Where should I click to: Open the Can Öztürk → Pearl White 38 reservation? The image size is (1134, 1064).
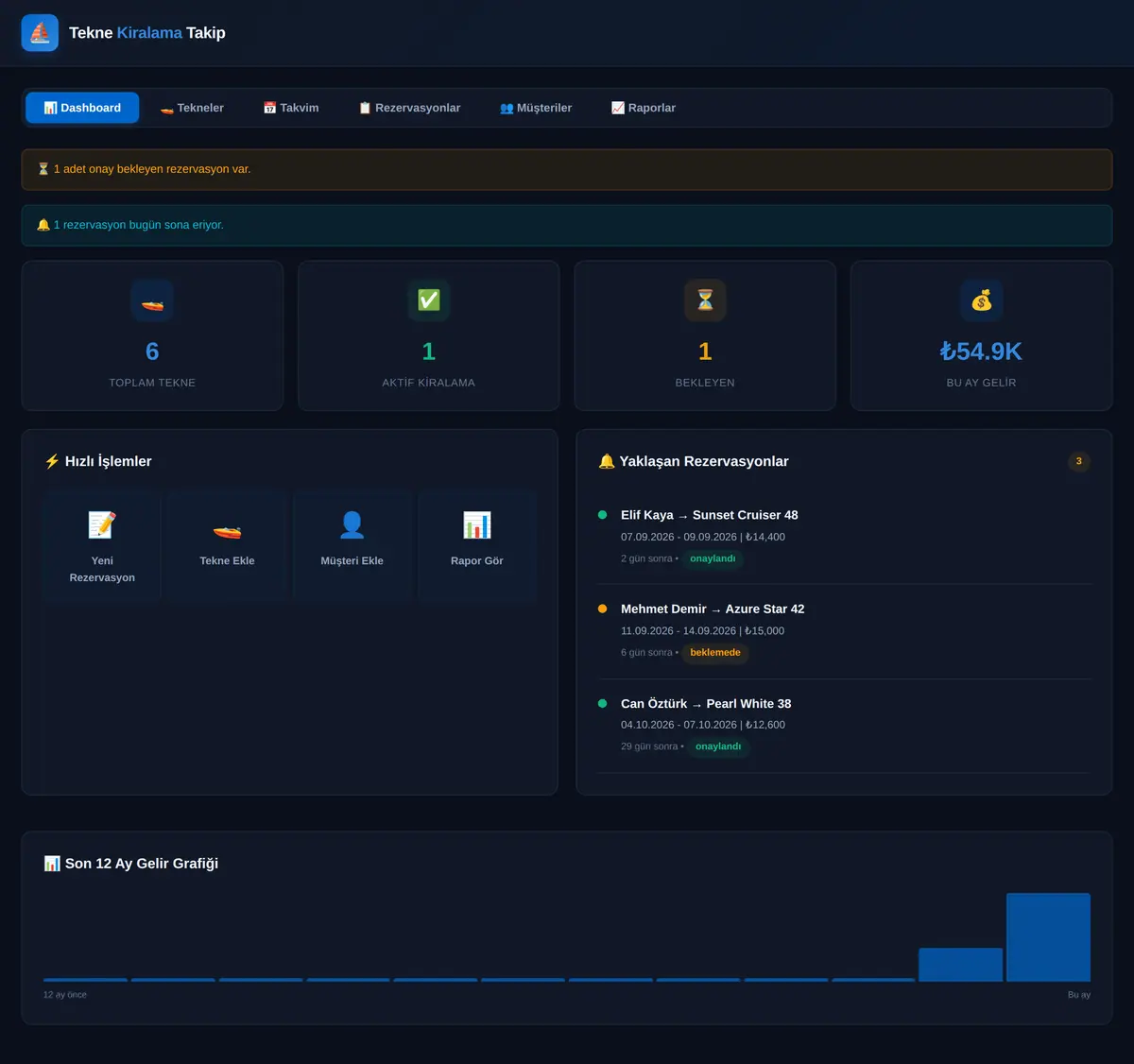[x=844, y=725]
